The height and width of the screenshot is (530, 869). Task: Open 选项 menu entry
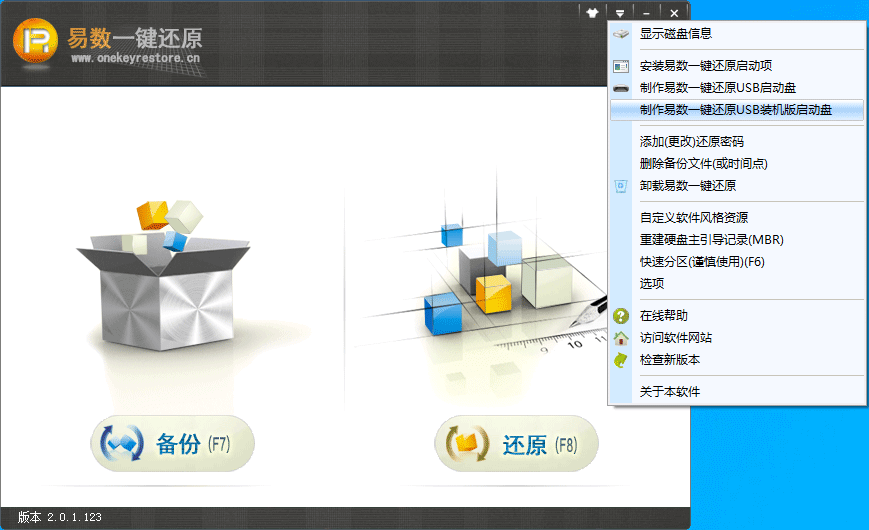click(737, 284)
